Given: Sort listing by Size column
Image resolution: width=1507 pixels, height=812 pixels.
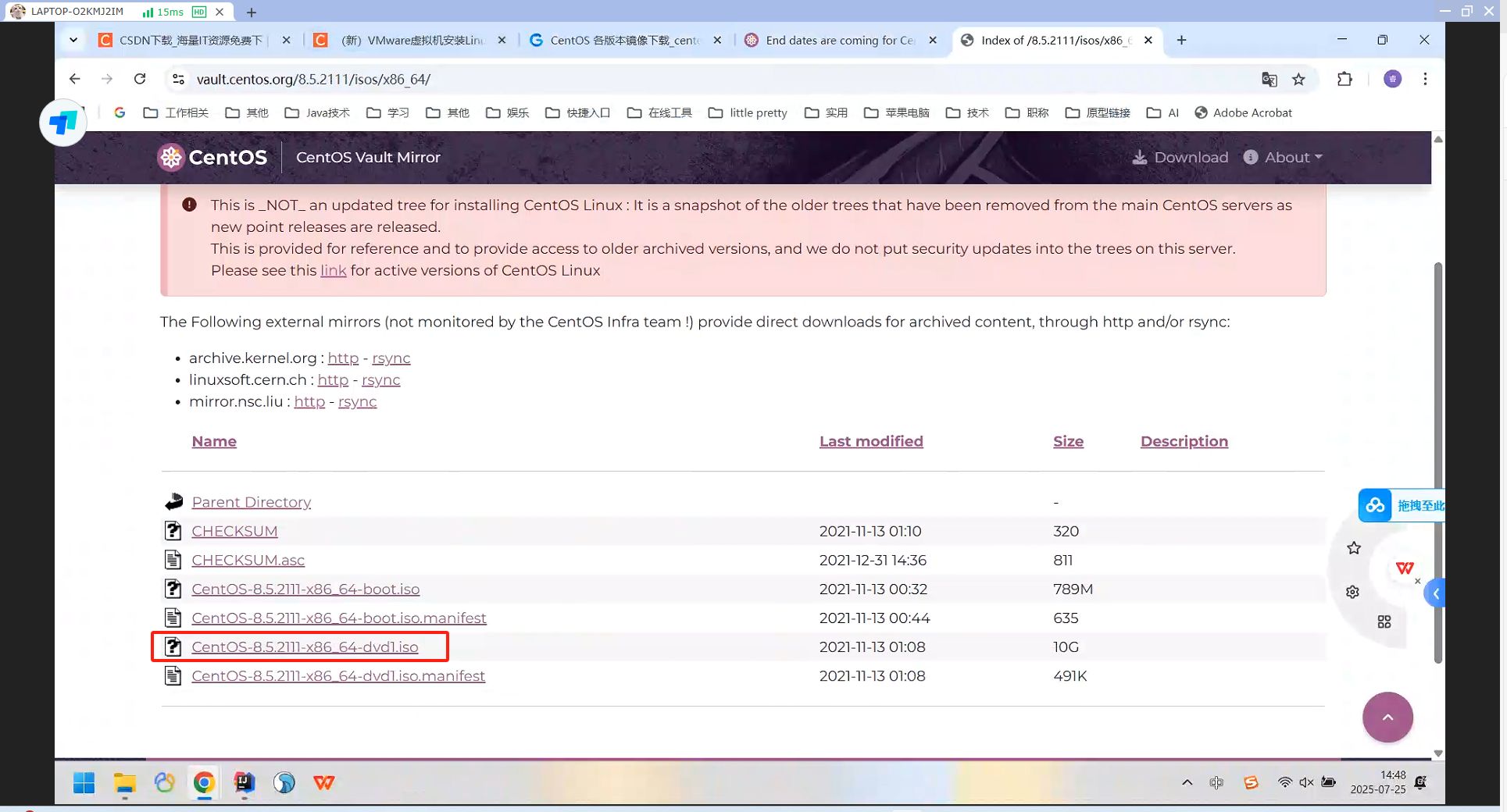Looking at the screenshot, I should point(1068,441).
